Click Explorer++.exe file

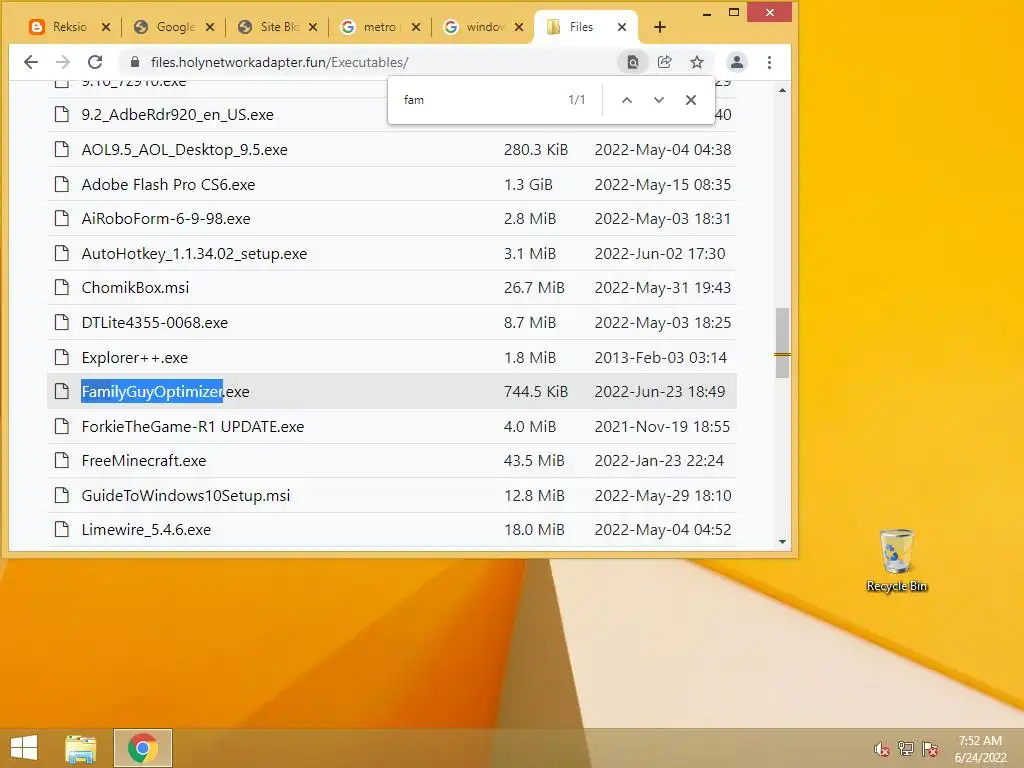(x=135, y=358)
